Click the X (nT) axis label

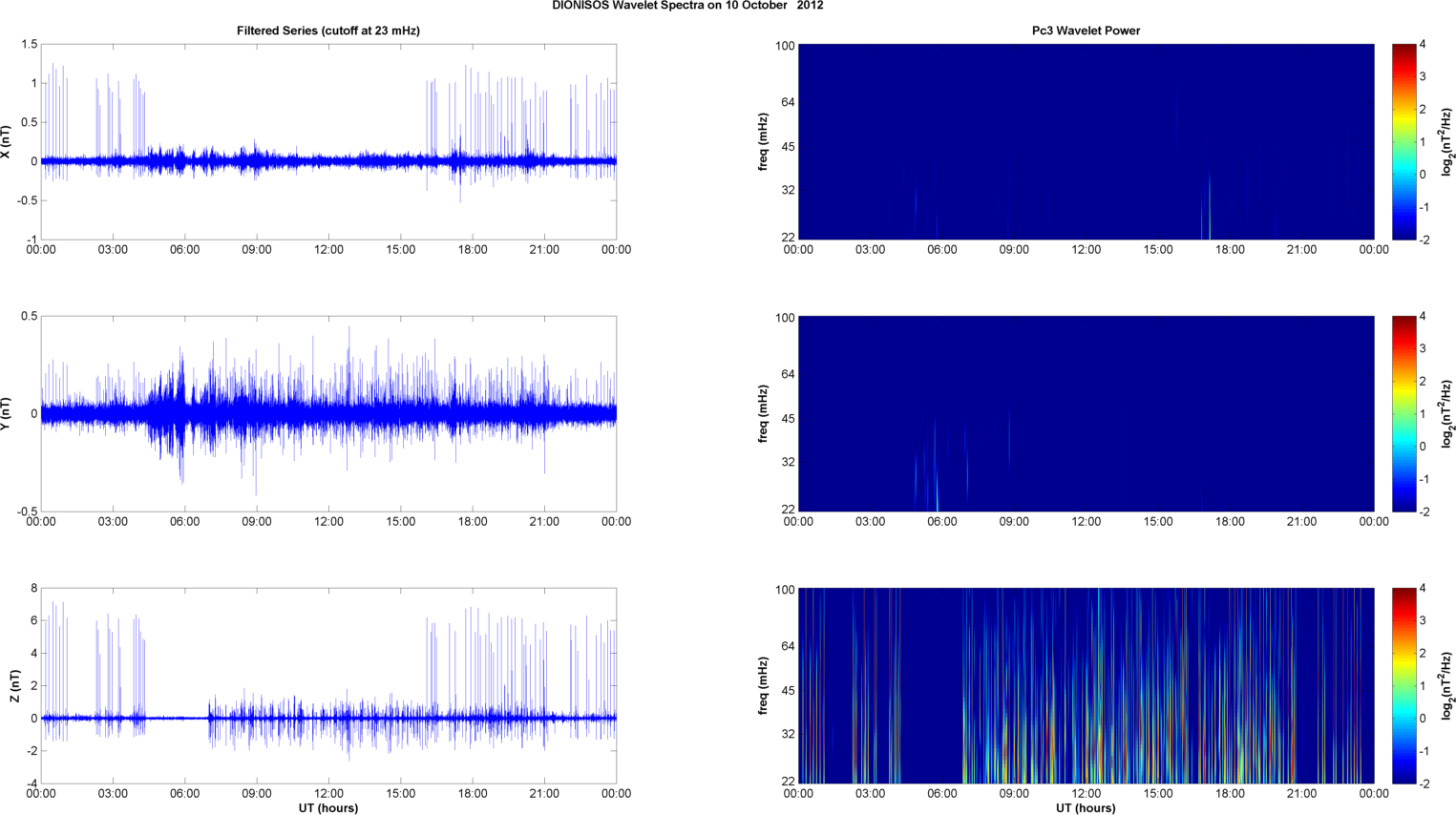6,142
